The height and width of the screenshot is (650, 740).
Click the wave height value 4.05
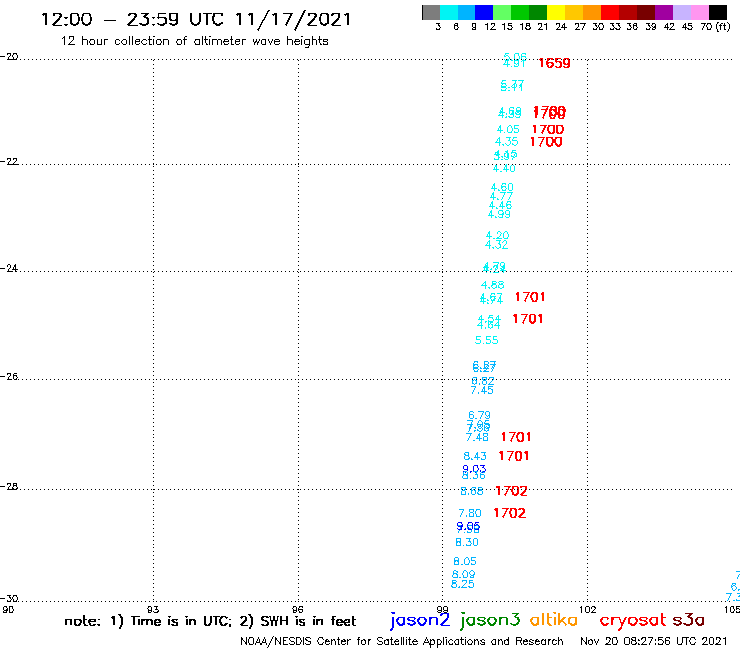(508, 129)
